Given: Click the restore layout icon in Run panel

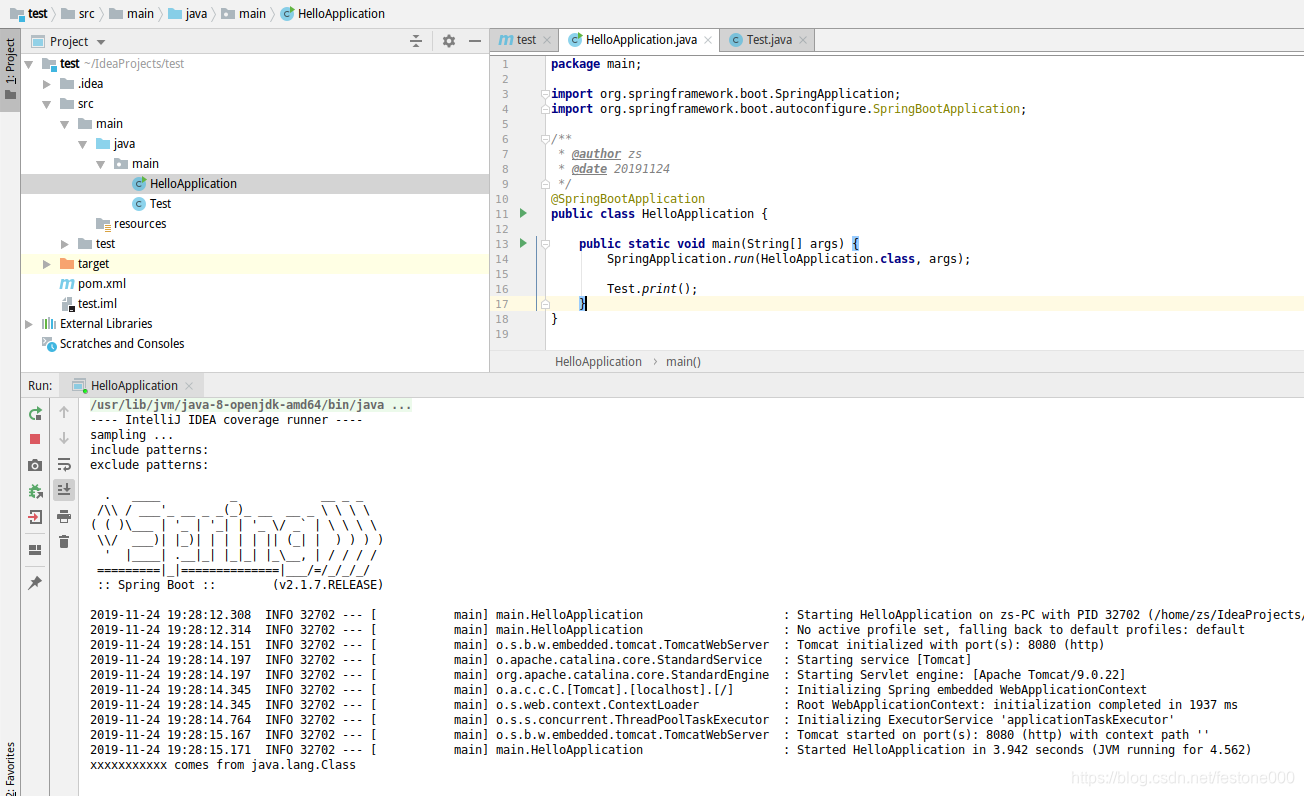Looking at the screenshot, I should [x=35, y=550].
